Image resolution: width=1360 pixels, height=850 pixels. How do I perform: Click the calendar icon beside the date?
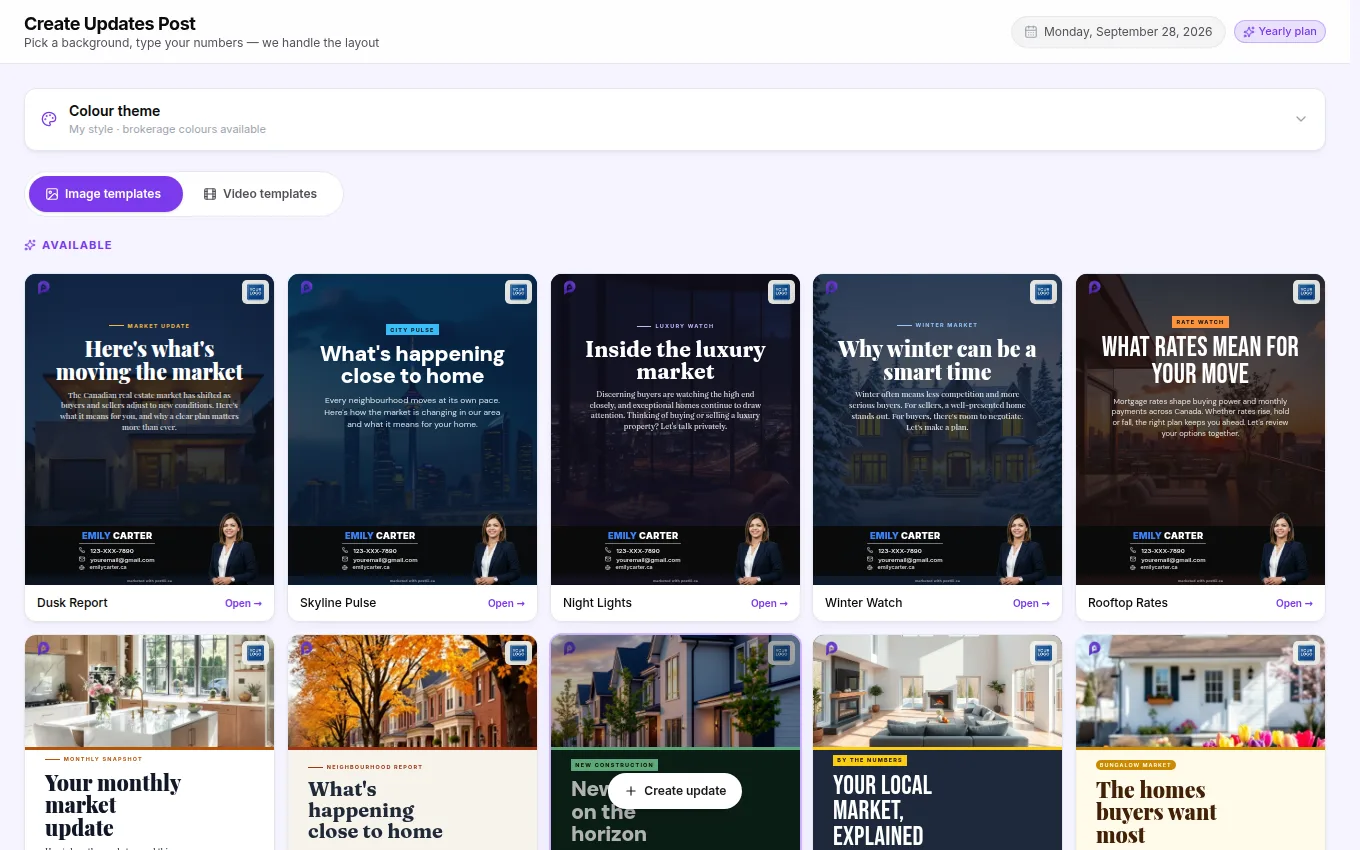coord(1031,32)
